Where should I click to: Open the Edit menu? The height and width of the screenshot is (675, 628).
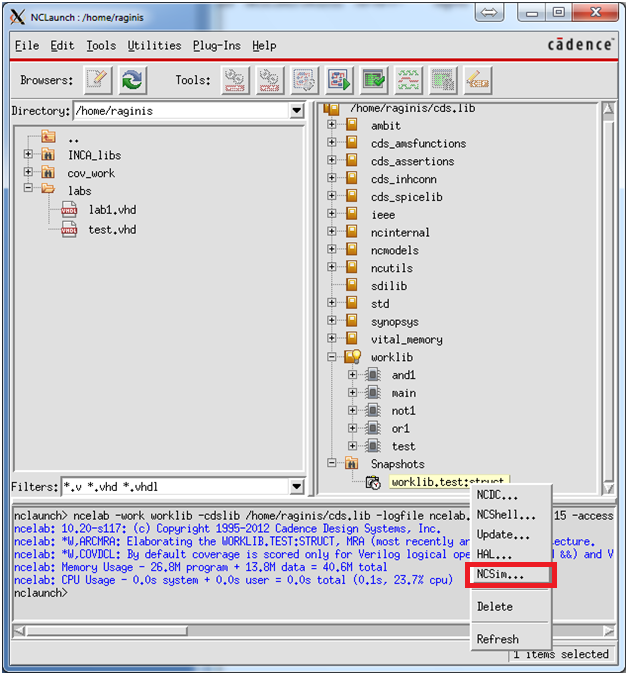tap(62, 45)
